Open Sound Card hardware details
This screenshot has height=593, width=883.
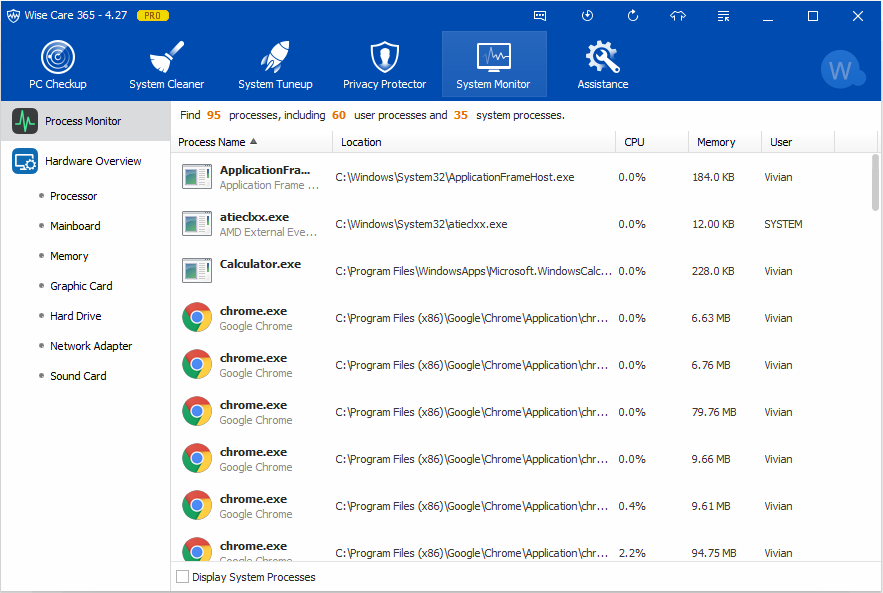point(78,376)
